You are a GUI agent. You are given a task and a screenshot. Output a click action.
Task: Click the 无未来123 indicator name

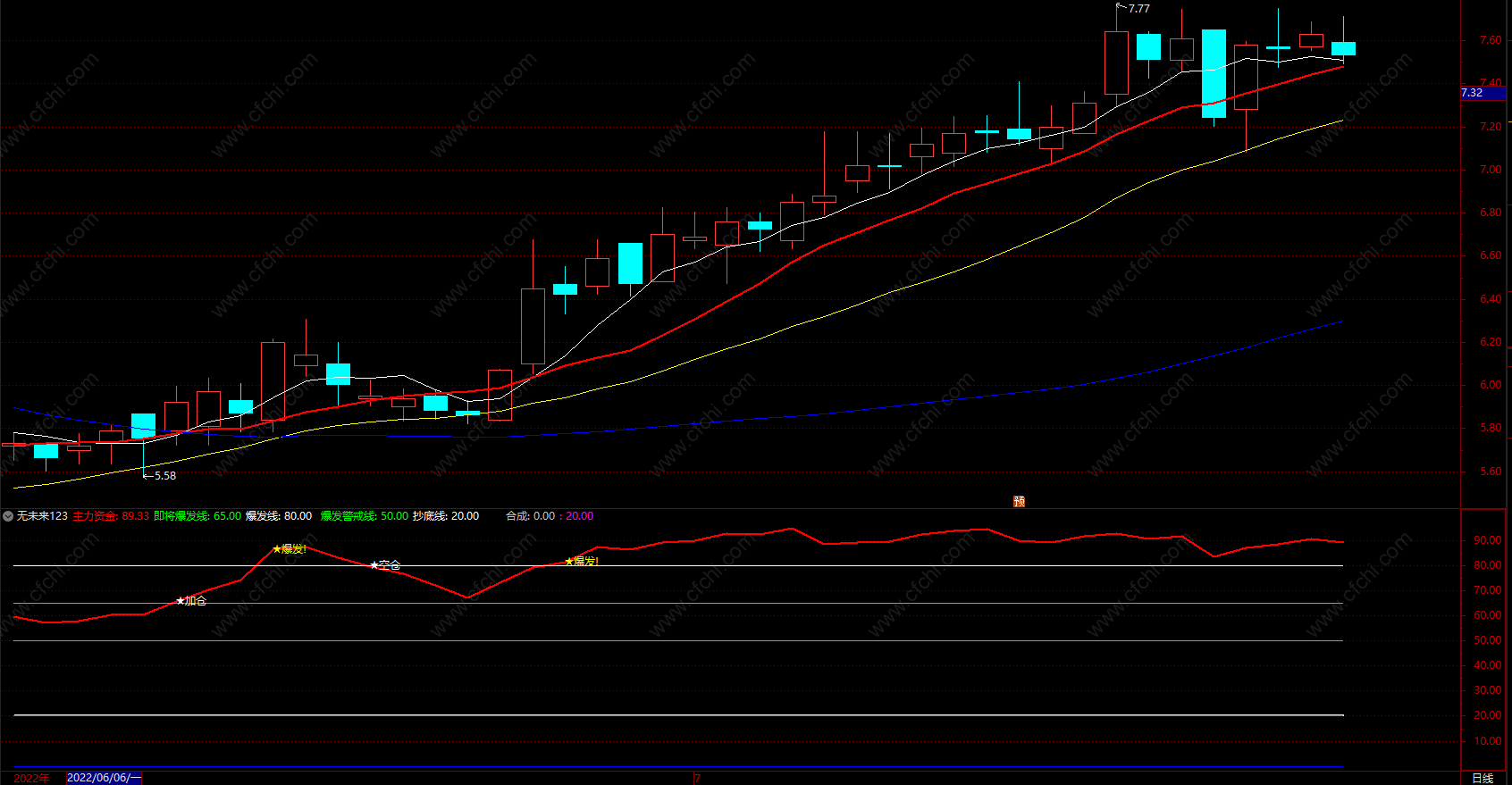pos(42,516)
